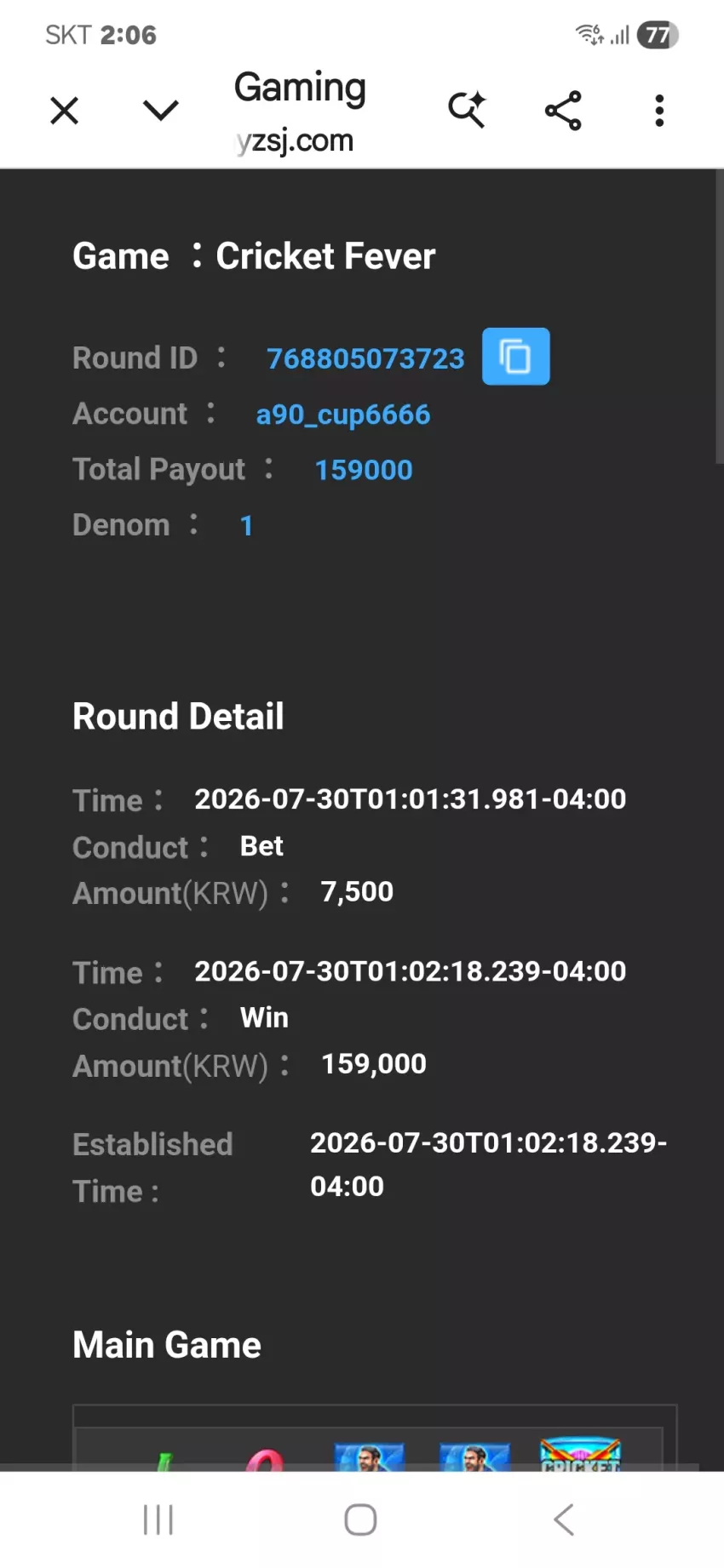Copy the Round ID with the blue copy icon
The height and width of the screenshot is (1568, 724).
515,356
